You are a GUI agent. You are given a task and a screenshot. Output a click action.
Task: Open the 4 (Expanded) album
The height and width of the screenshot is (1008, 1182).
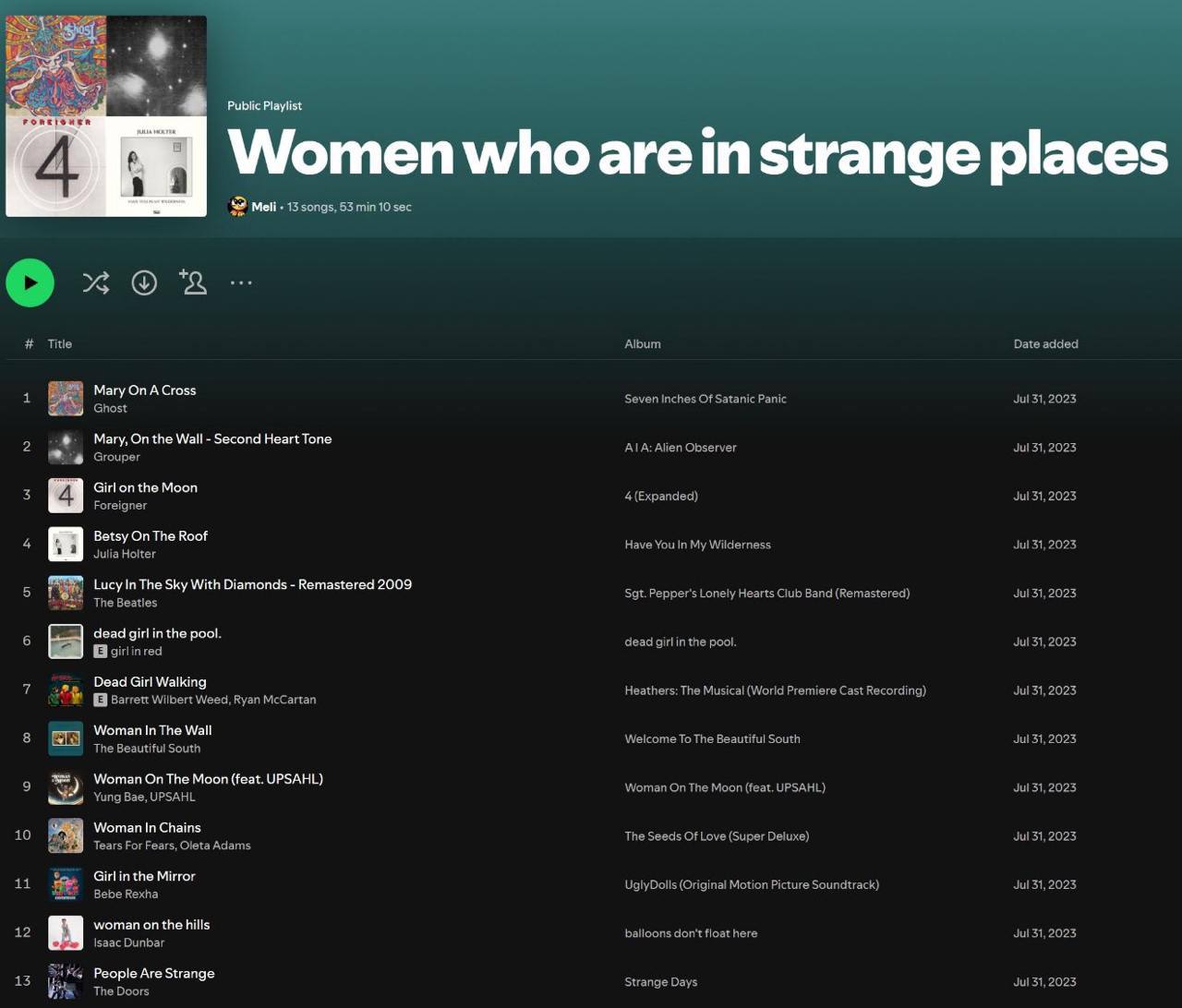click(x=661, y=496)
